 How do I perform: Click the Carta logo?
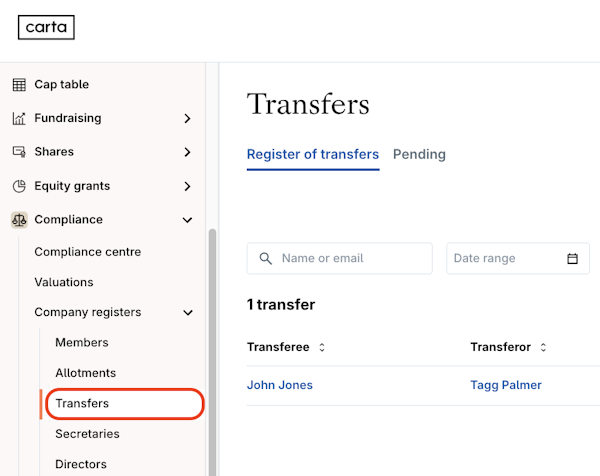click(46, 27)
